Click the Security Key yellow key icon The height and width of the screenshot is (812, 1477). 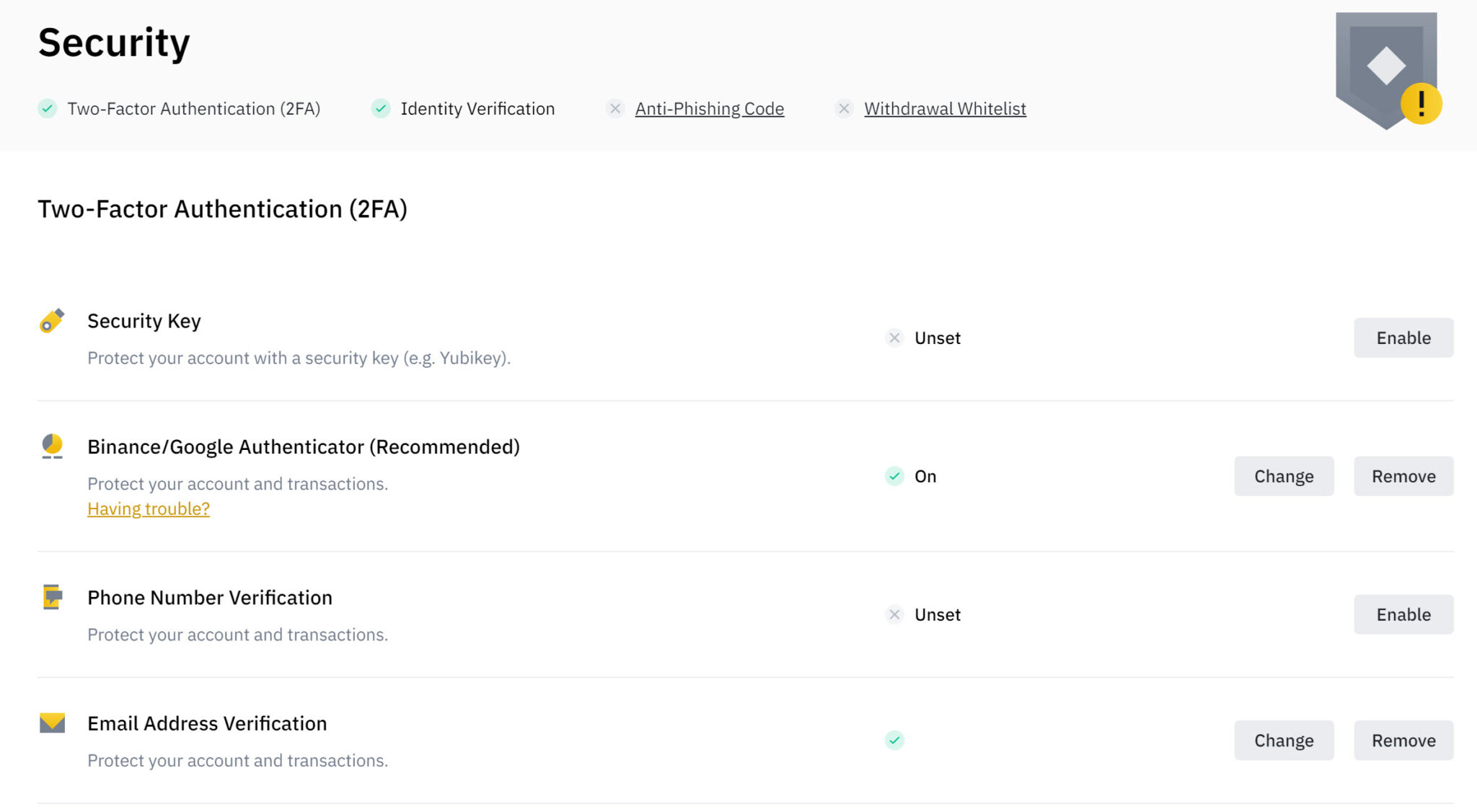(52, 321)
